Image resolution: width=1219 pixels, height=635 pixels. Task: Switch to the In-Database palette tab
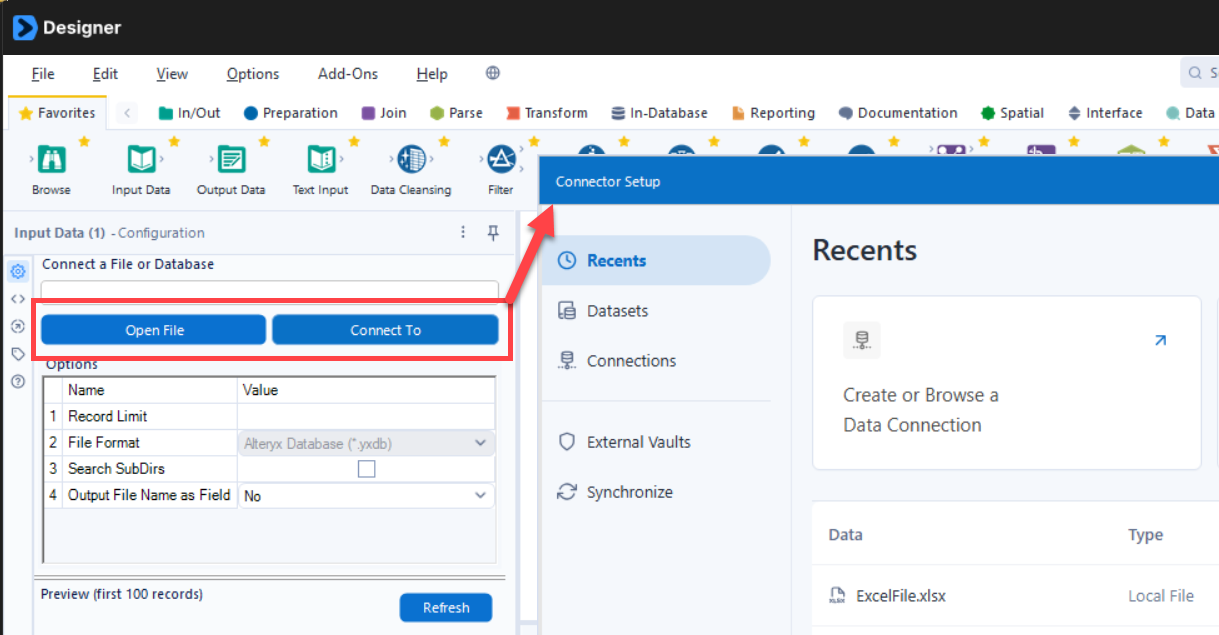[x=660, y=113]
